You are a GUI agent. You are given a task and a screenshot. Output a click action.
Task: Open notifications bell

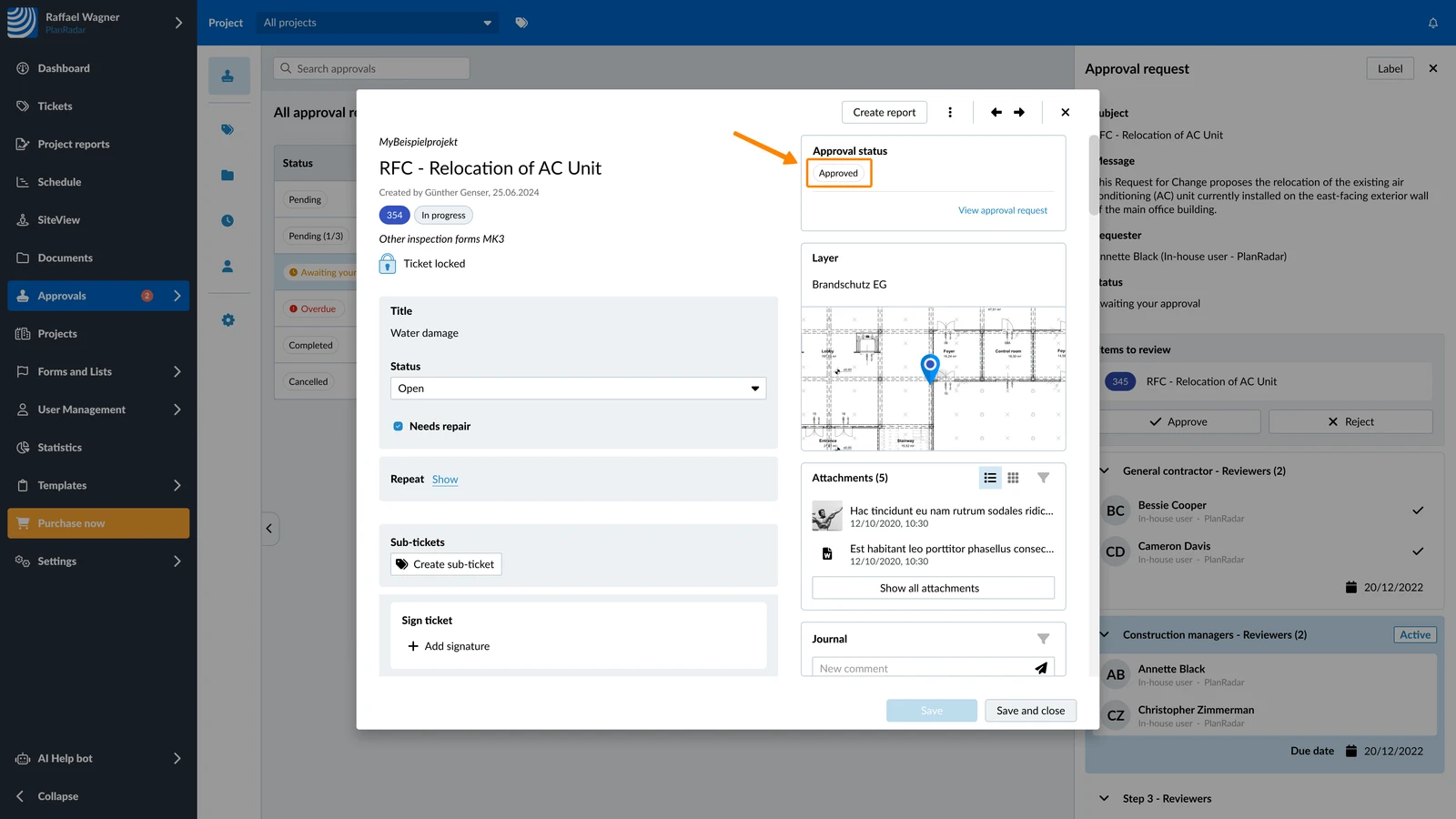tap(1433, 23)
